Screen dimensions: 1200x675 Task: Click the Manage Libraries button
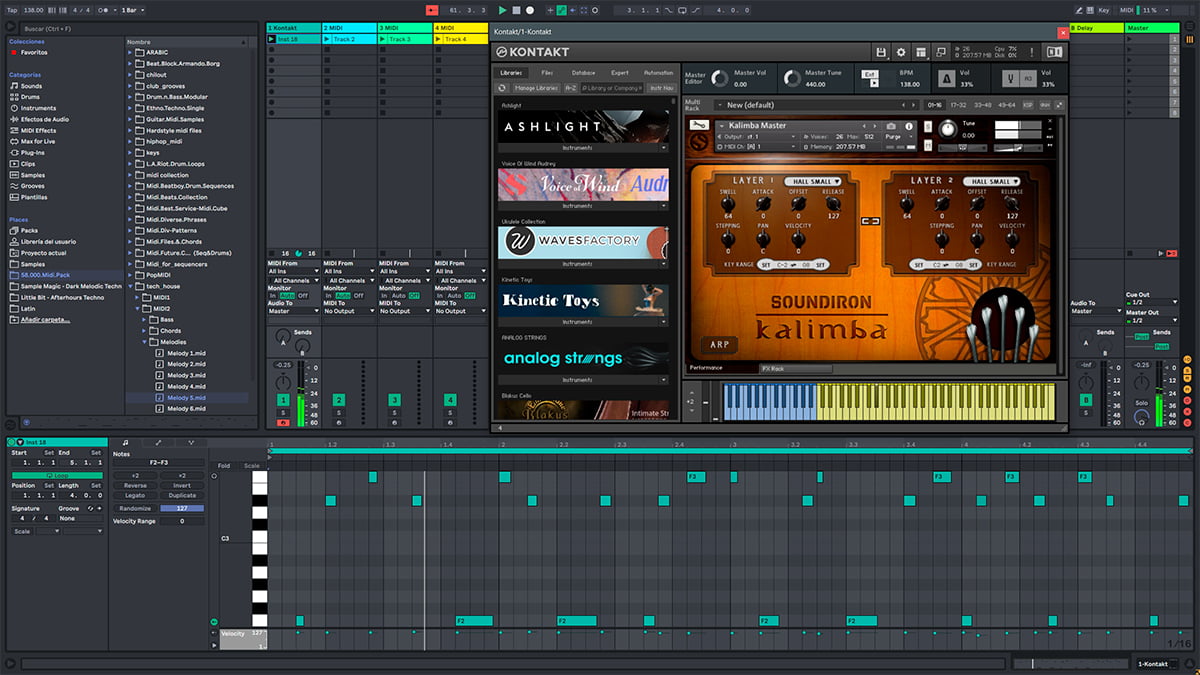(536, 88)
